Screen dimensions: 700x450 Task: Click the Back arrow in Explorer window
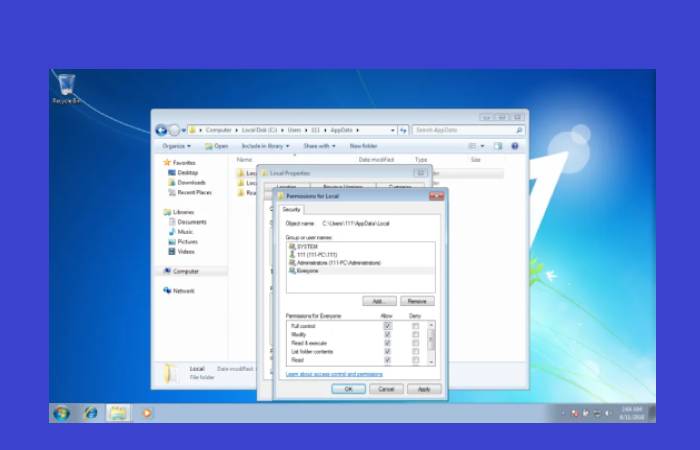click(161, 130)
